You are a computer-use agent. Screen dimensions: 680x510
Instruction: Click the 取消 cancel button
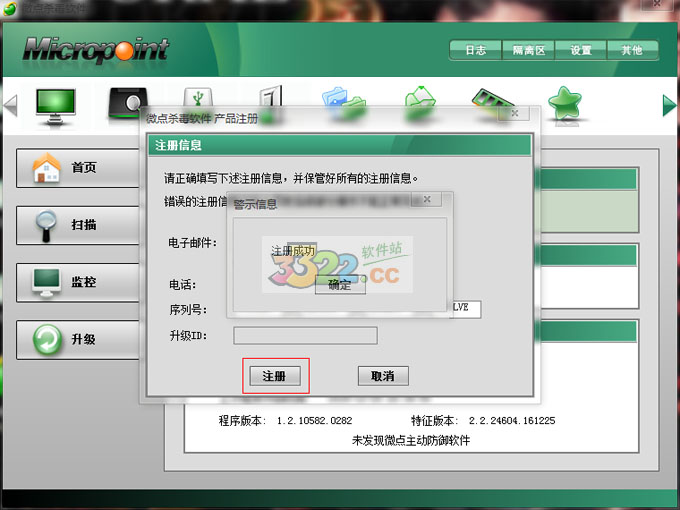pyautogui.click(x=383, y=376)
